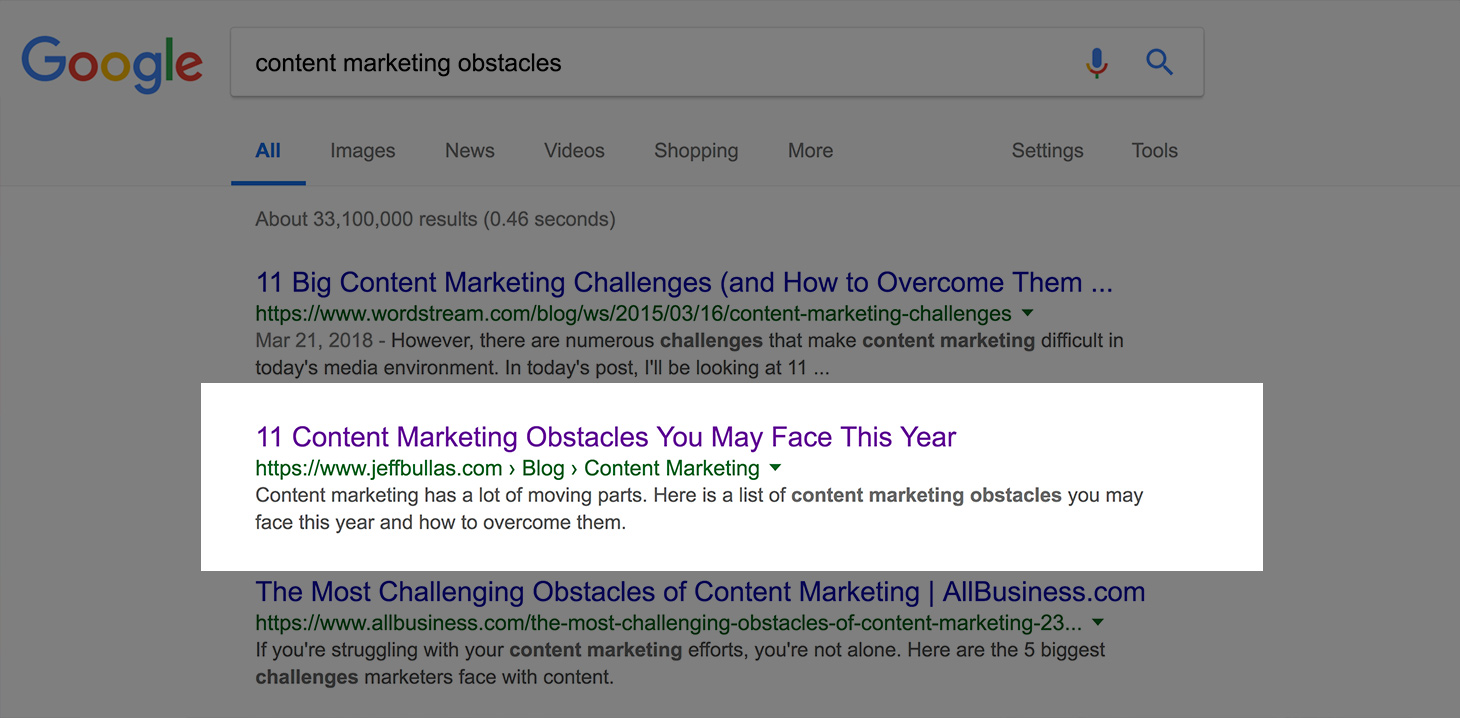Image resolution: width=1460 pixels, height=718 pixels.
Task: Open search Settings
Action: (x=1047, y=151)
